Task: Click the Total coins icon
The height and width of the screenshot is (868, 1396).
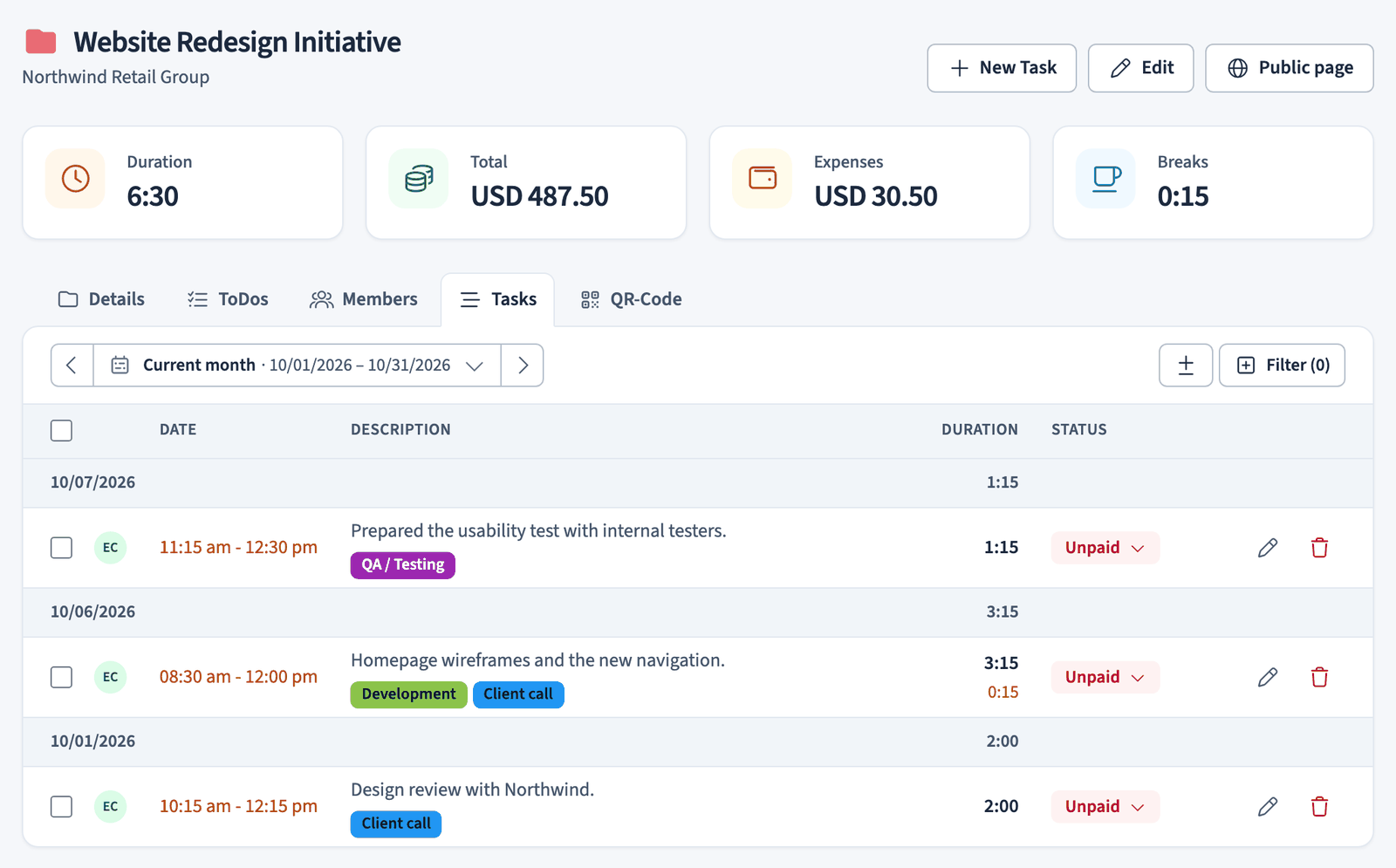Action: 419,179
